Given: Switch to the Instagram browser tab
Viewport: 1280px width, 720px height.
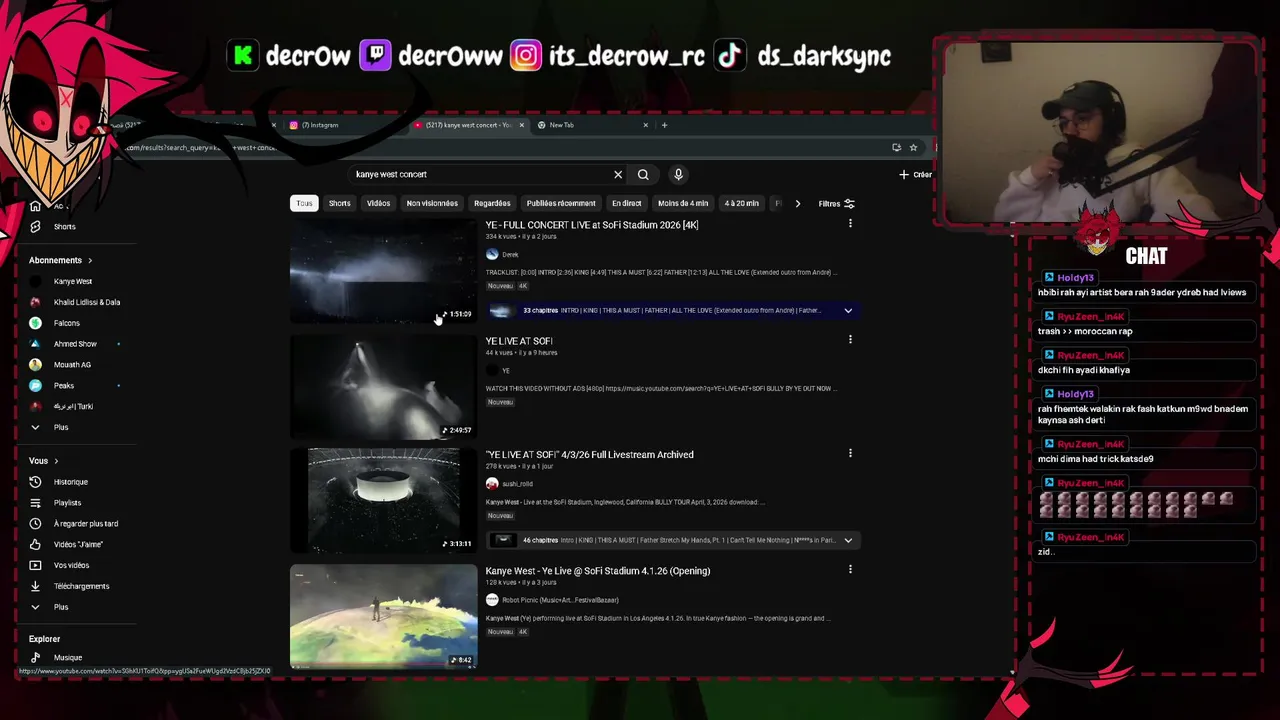Looking at the screenshot, I should tap(340, 125).
